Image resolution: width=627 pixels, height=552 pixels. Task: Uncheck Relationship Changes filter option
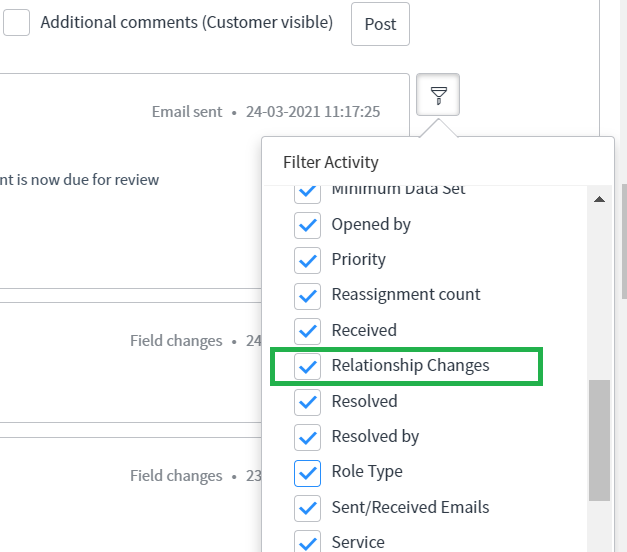[x=308, y=366]
